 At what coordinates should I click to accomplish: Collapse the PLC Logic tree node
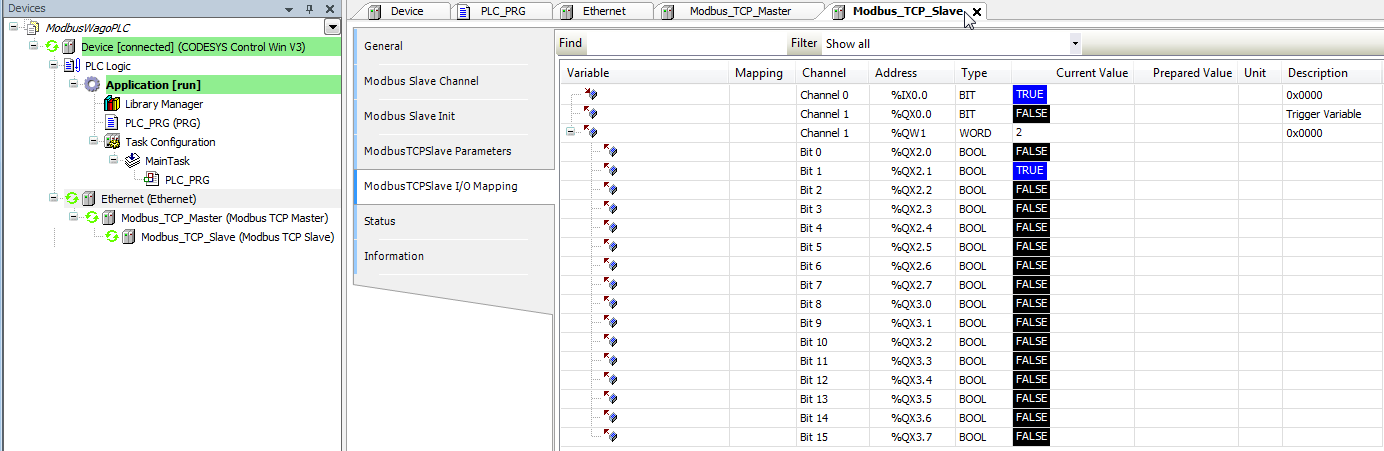tap(55, 66)
